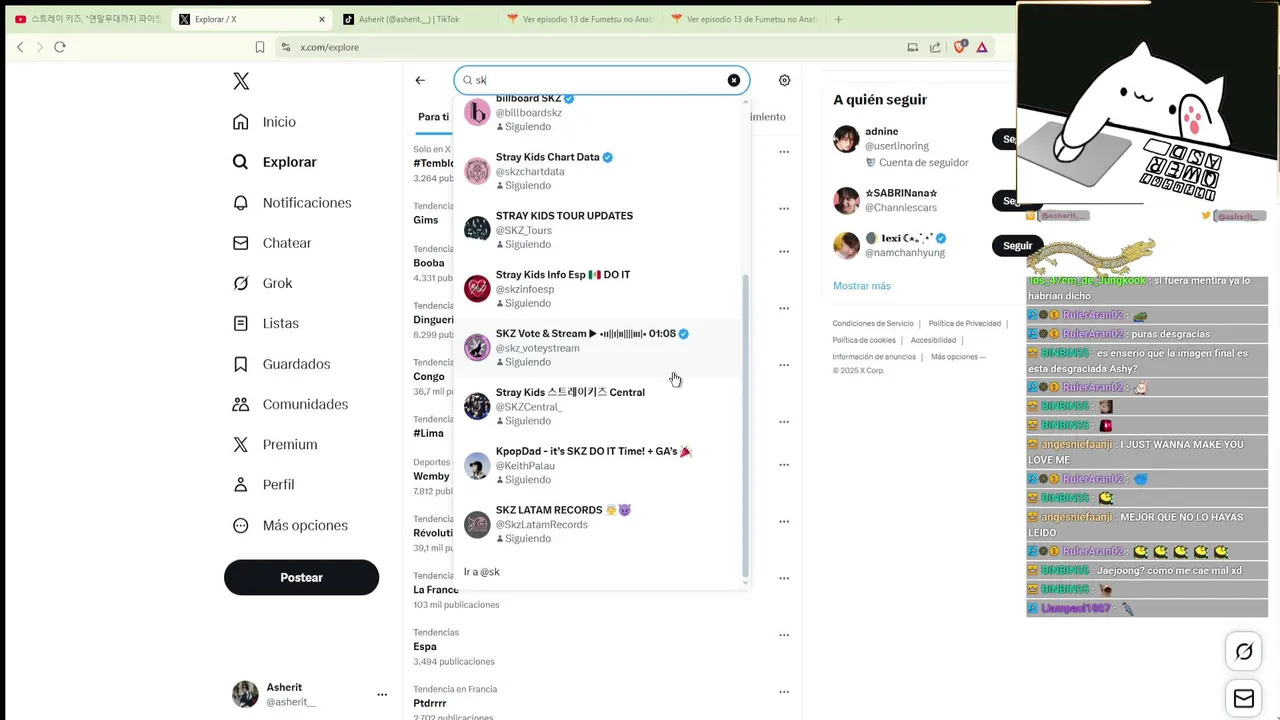Go to Inicio in sidebar

(x=265, y=122)
